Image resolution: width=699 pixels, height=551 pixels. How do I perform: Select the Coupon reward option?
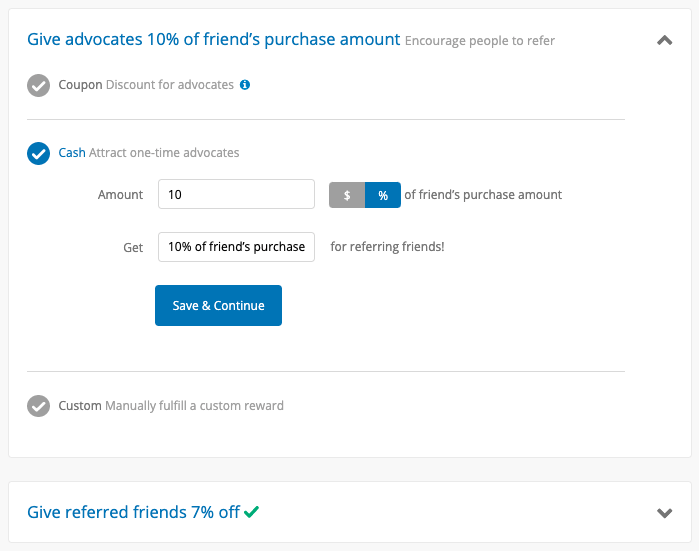pyautogui.click(x=38, y=85)
